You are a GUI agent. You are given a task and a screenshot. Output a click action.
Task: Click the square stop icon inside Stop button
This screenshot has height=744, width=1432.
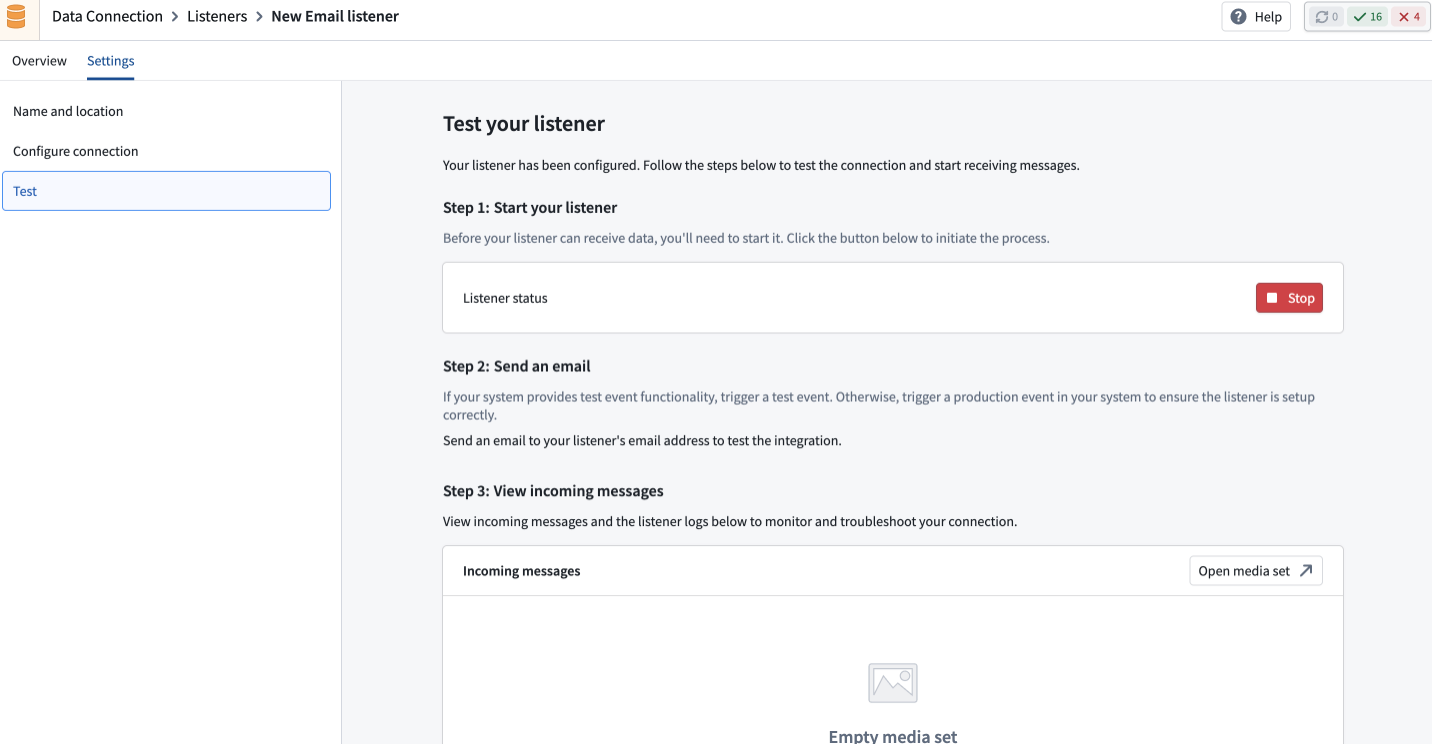[1272, 297]
